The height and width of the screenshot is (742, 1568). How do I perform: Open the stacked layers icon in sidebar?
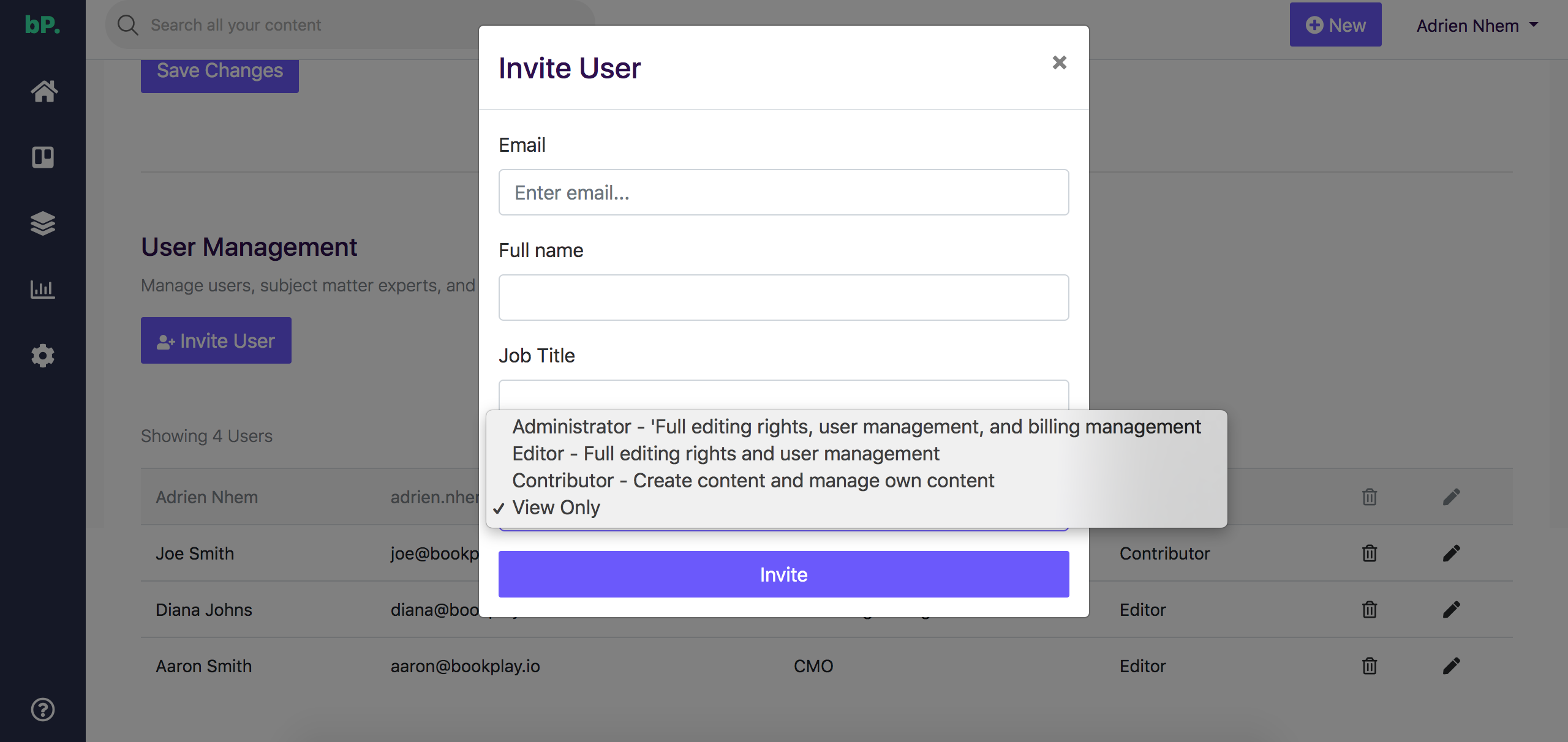click(x=43, y=223)
